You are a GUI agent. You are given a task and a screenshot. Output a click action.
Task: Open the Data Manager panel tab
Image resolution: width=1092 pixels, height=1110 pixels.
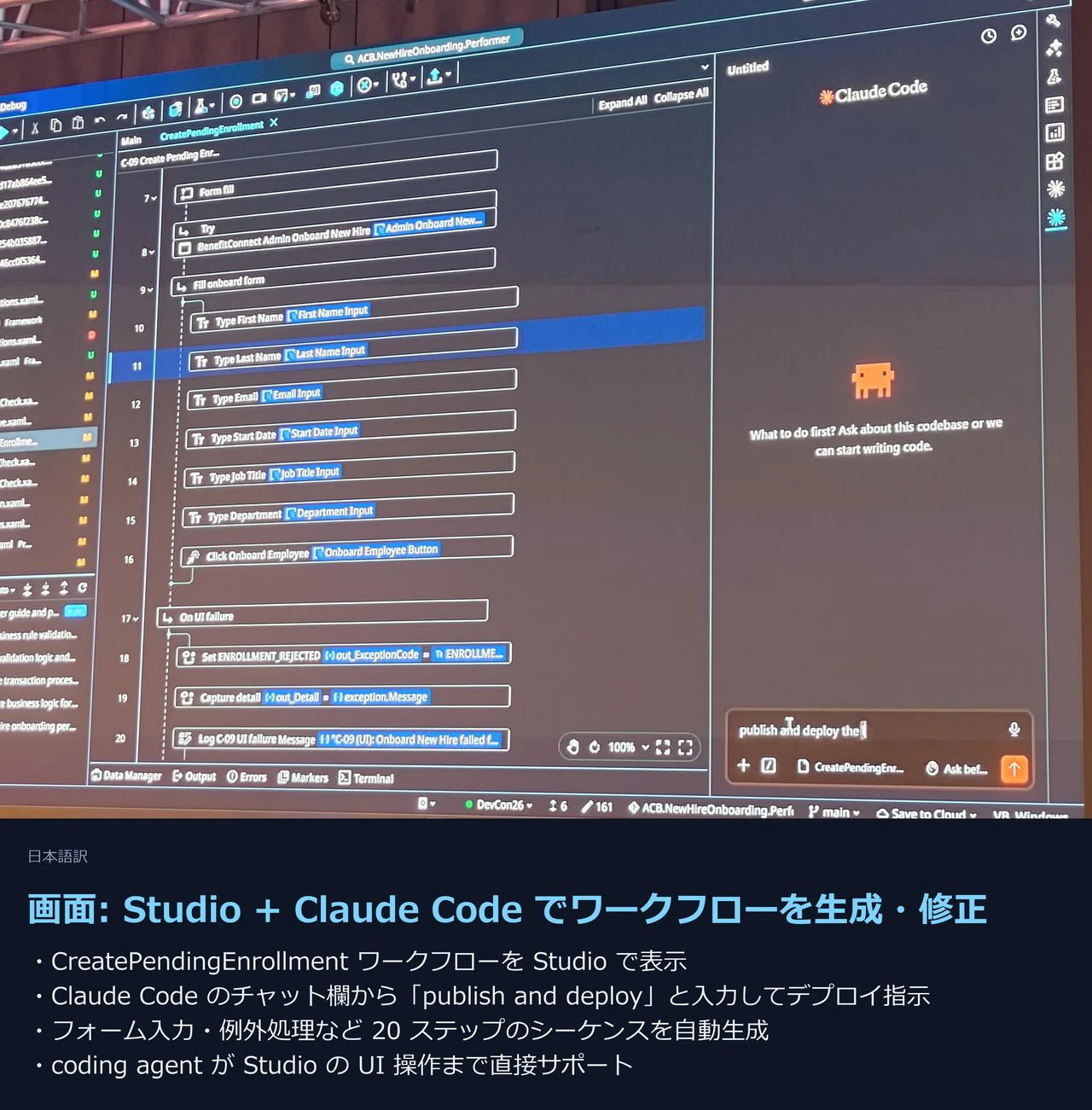pos(126,776)
